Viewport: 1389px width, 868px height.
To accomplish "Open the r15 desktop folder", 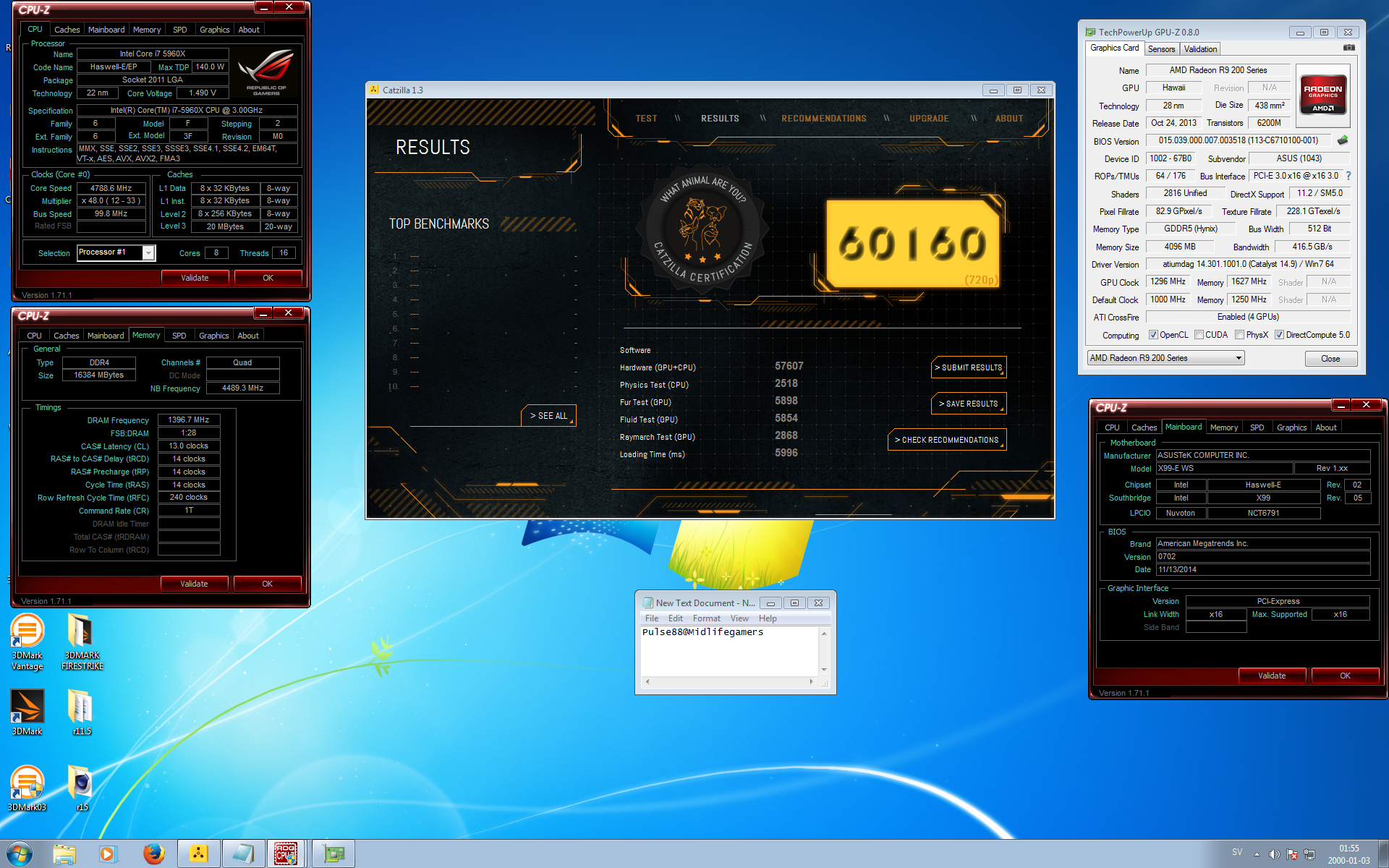I will click(82, 788).
